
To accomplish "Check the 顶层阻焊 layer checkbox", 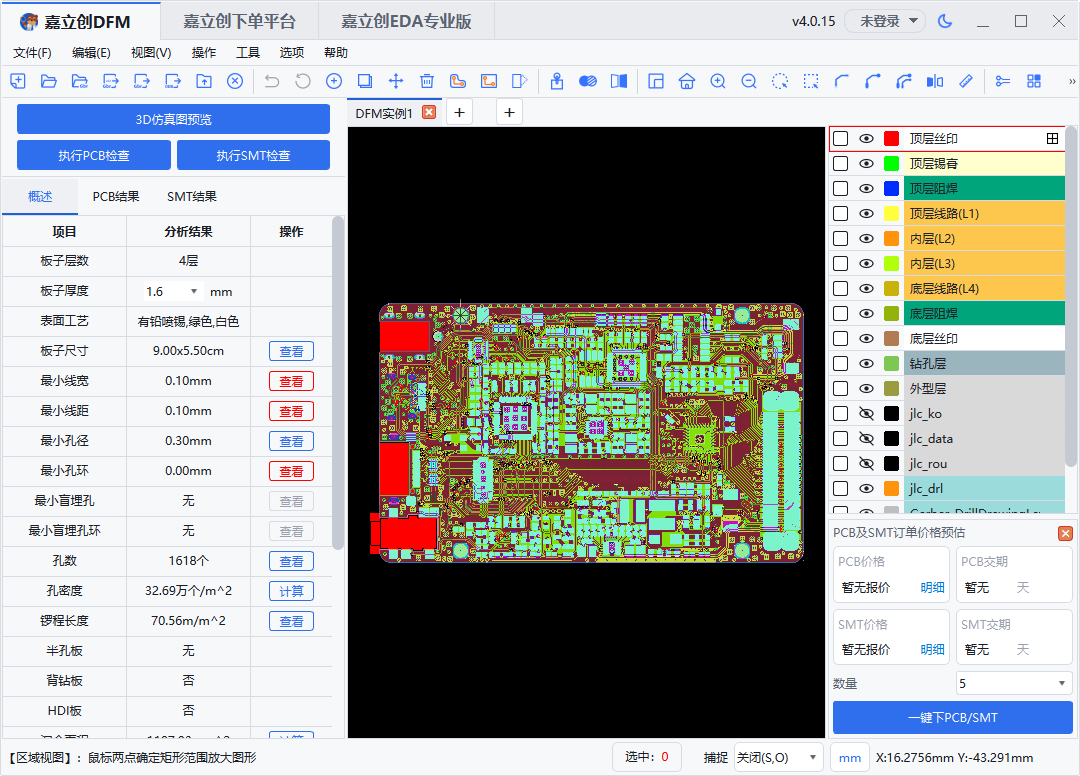I will click(840, 189).
